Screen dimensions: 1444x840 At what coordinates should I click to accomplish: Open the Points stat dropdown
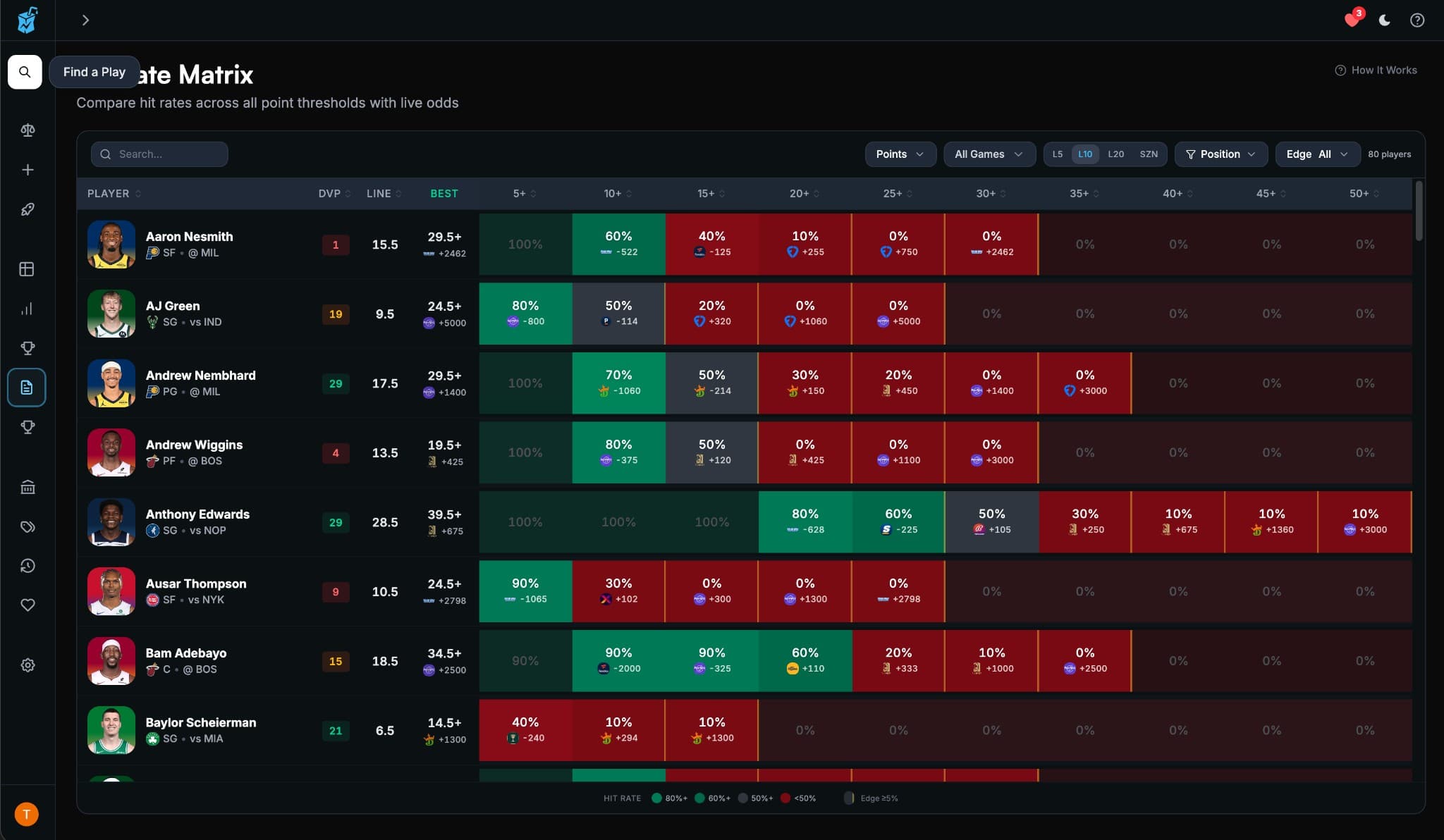tap(900, 154)
